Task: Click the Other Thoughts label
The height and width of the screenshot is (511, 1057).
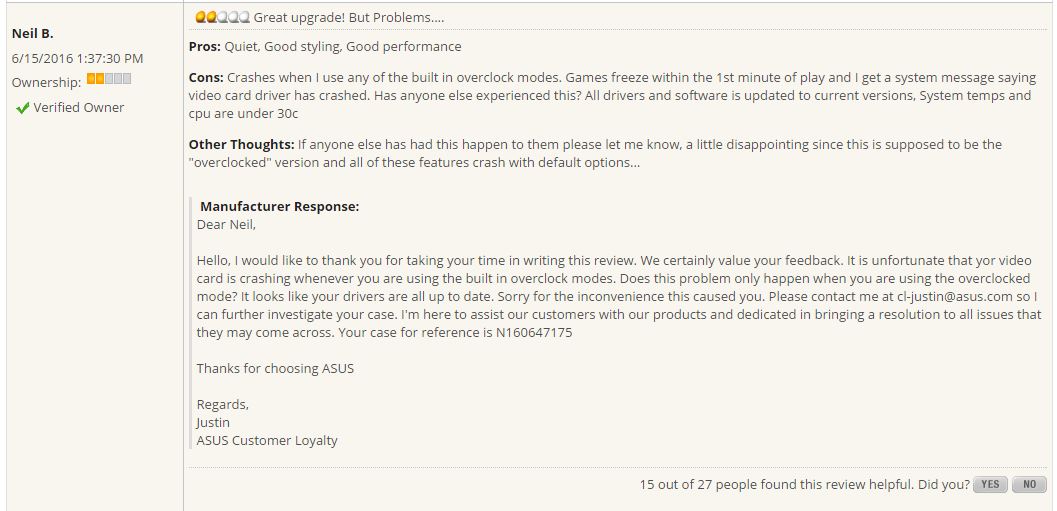Action: 241,144
